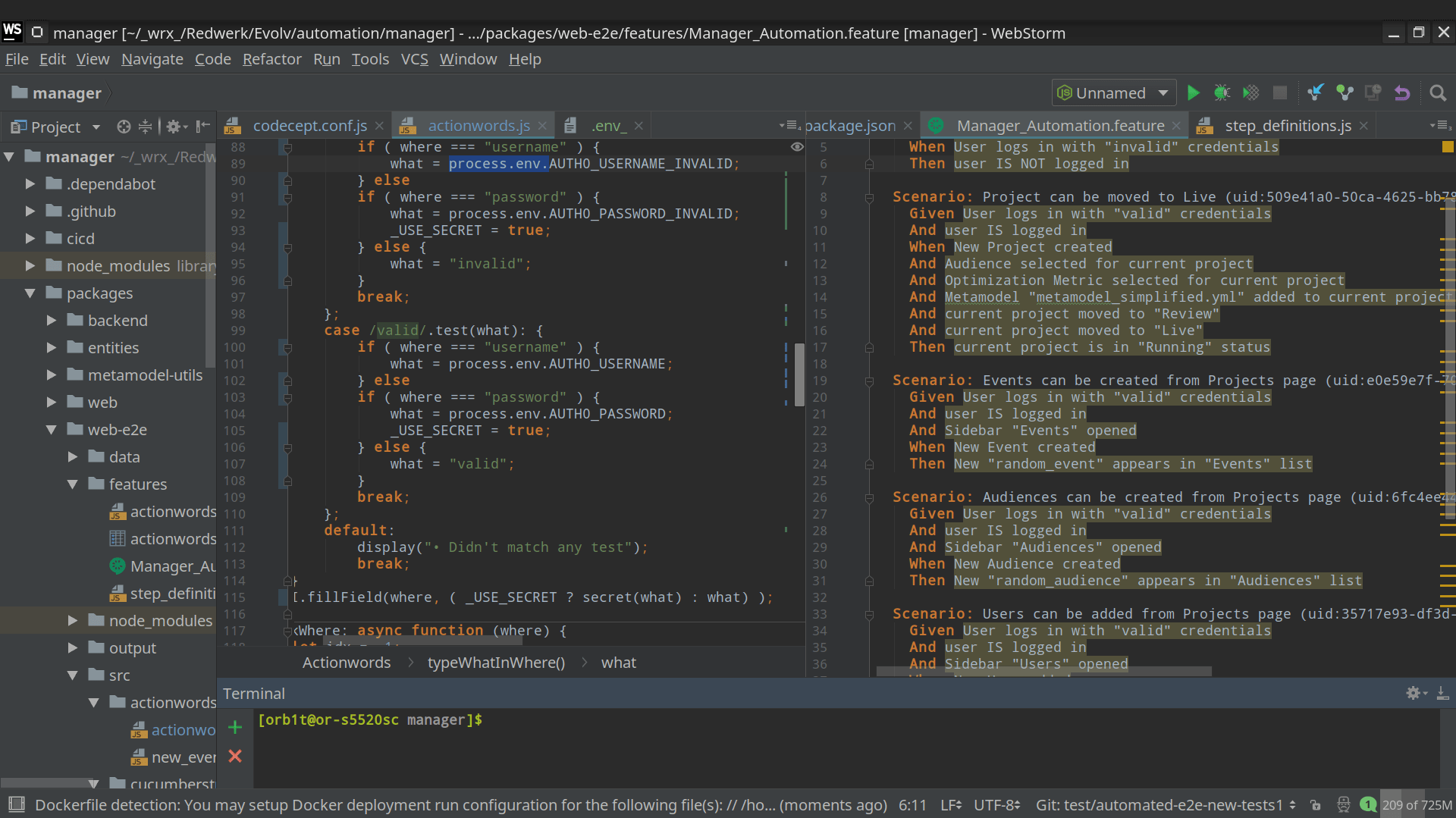This screenshot has width=1456, height=818.
Task: Toggle the read-only lock icon in status bar
Action: pyautogui.click(x=1316, y=805)
